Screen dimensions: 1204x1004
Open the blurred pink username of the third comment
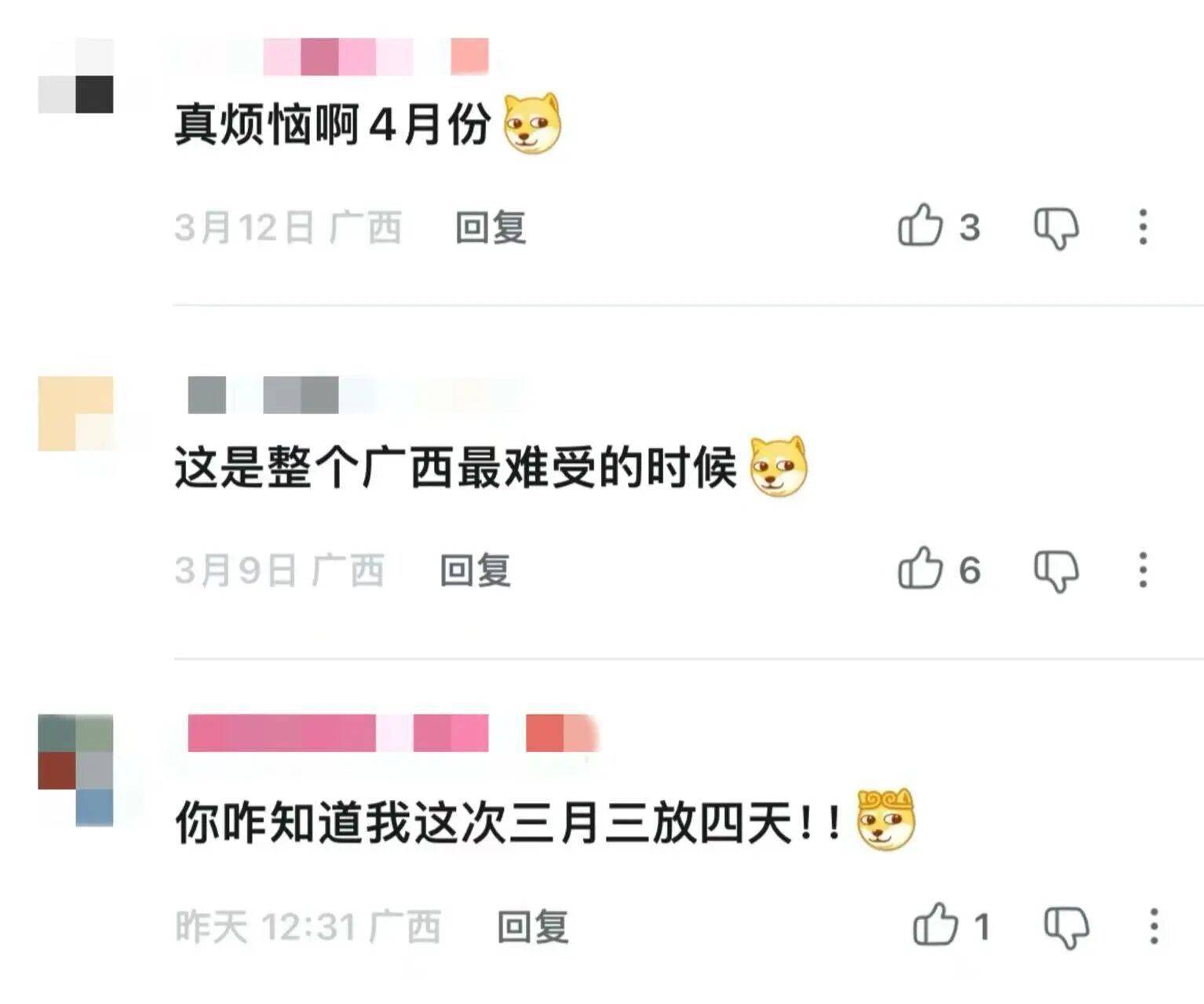pyautogui.click(x=394, y=733)
